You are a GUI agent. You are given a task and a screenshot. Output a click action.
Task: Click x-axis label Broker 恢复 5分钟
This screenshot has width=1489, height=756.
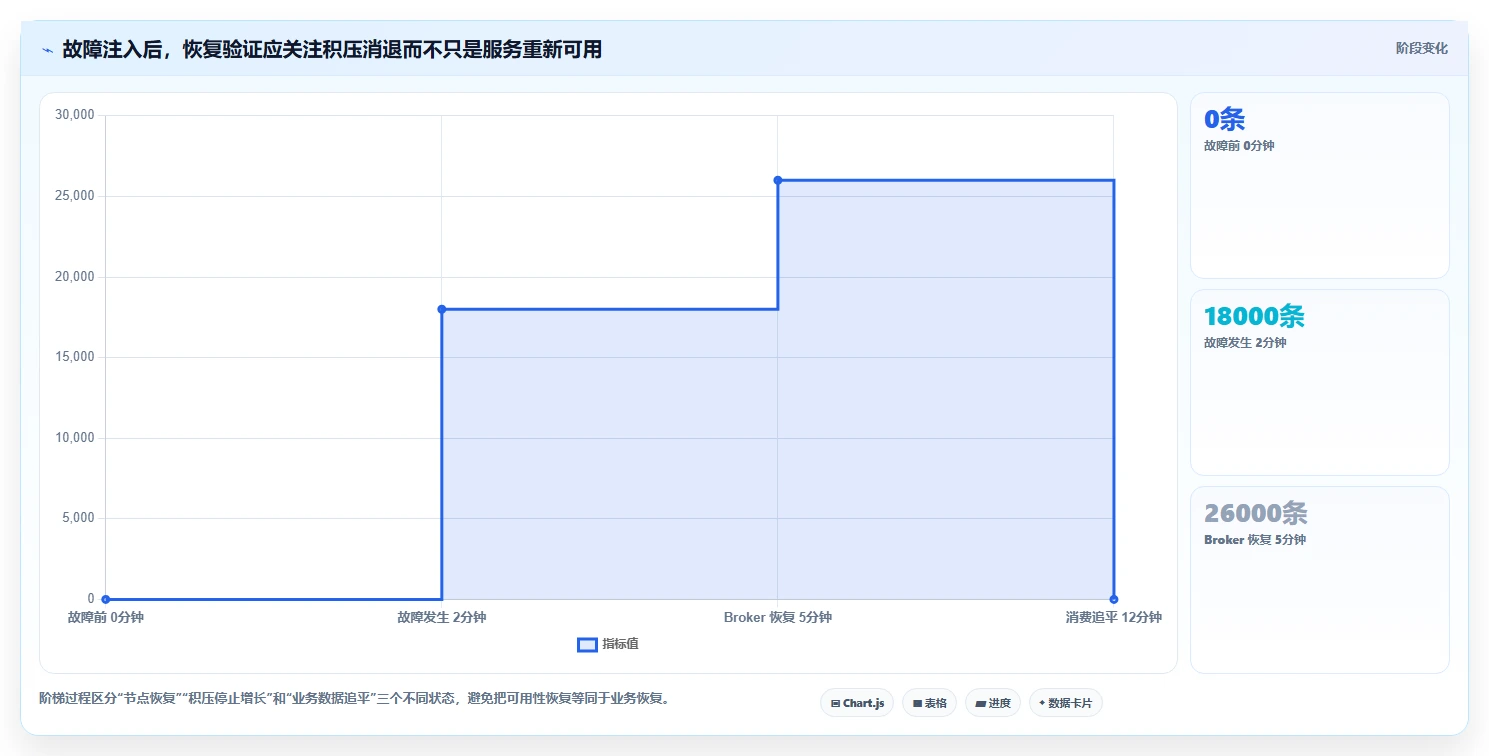pos(777,618)
